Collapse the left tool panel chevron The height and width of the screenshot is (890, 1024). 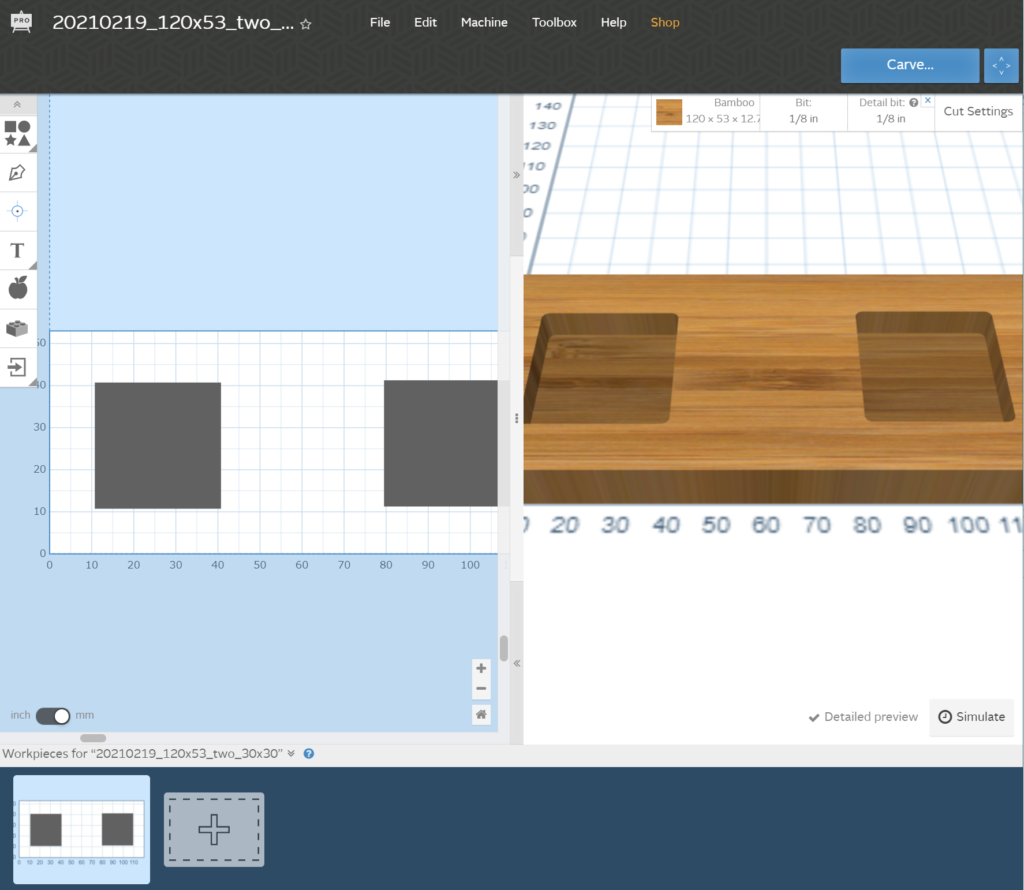[x=17, y=104]
